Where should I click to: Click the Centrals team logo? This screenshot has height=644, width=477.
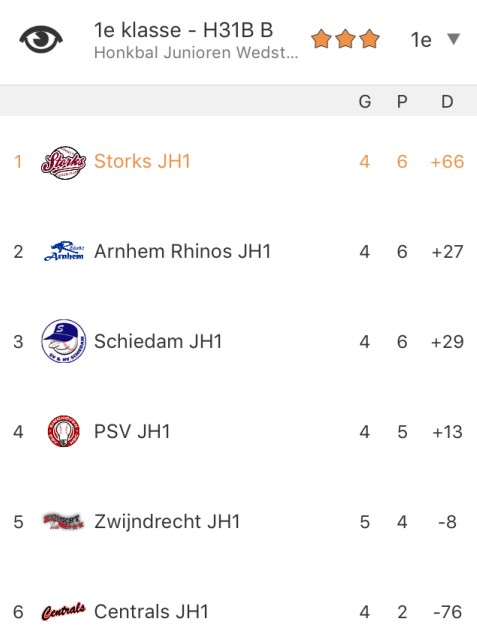(x=63, y=612)
